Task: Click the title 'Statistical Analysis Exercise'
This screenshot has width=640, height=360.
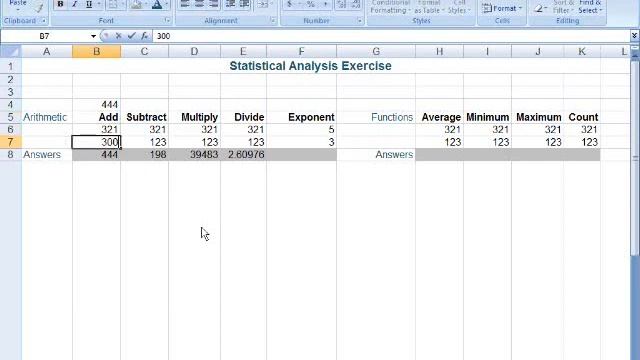Action: click(310, 66)
